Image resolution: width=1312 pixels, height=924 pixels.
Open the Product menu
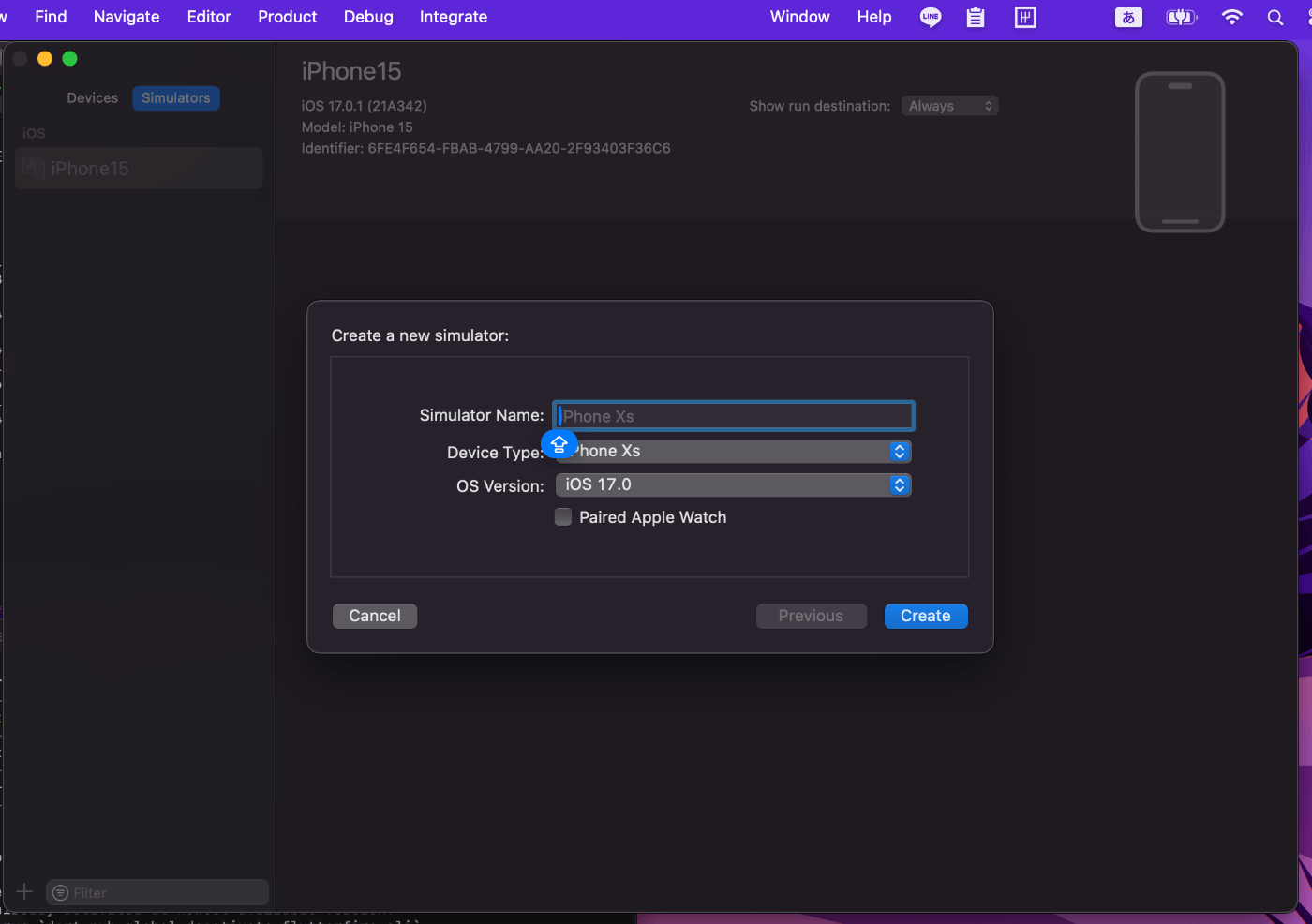click(x=288, y=17)
